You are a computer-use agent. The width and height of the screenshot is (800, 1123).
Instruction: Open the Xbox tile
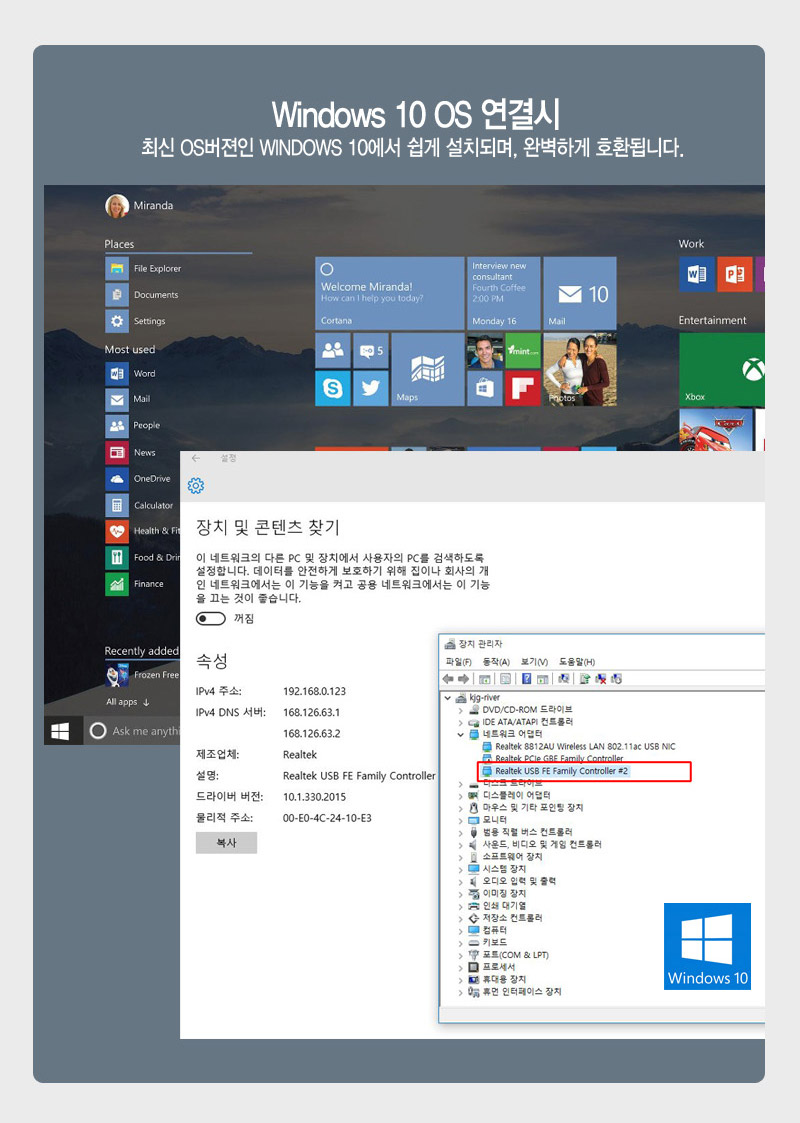tap(722, 370)
